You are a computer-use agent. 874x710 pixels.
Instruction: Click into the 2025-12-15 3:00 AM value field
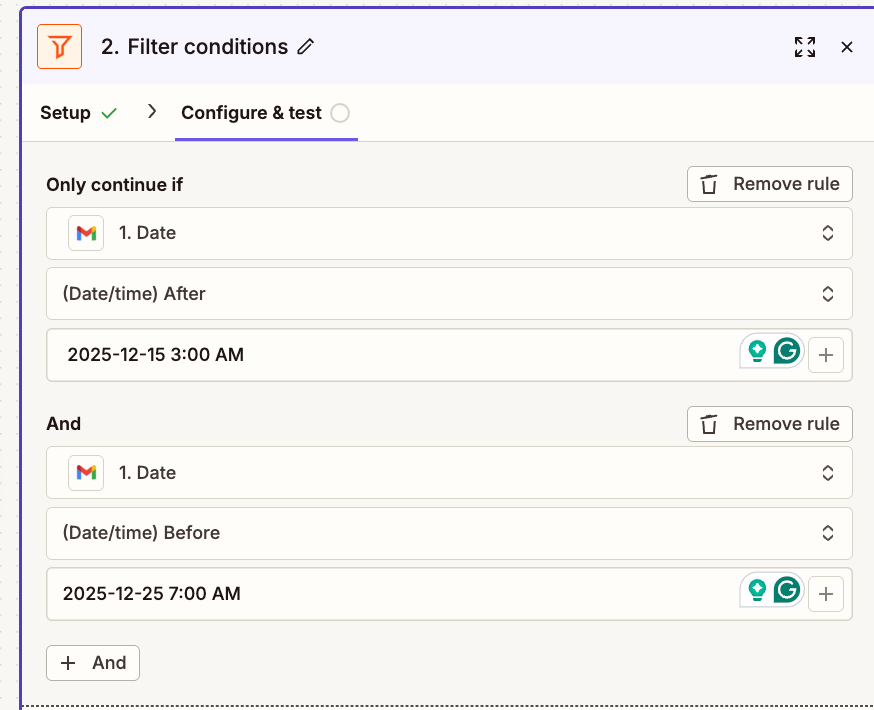390,355
